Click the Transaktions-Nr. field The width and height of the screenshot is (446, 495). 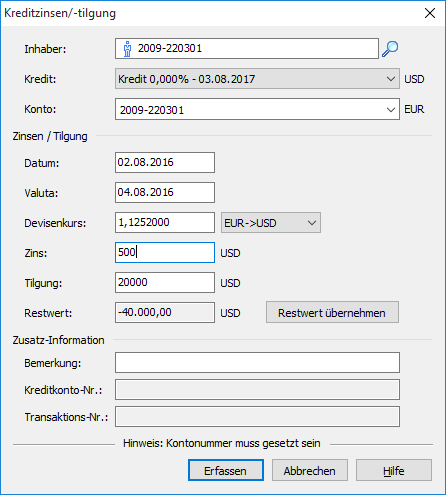(257, 416)
